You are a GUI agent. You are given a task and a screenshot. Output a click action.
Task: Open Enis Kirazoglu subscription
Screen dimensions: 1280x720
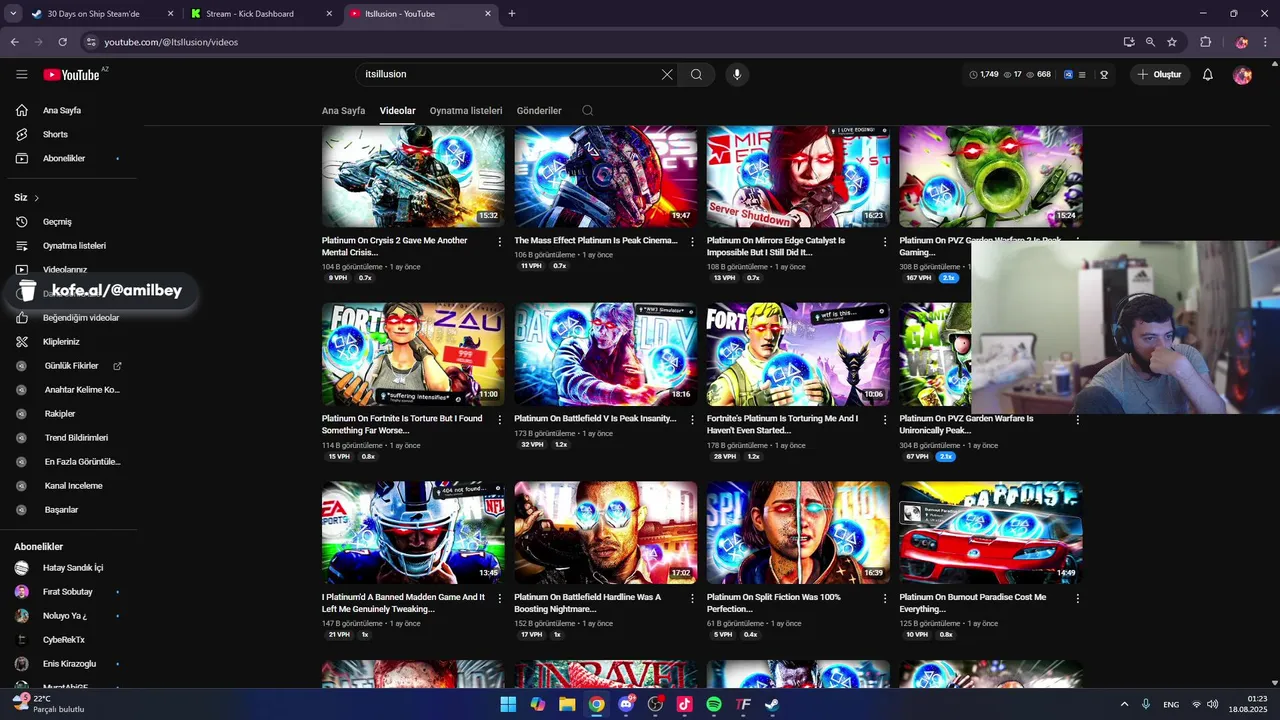pos(69,664)
